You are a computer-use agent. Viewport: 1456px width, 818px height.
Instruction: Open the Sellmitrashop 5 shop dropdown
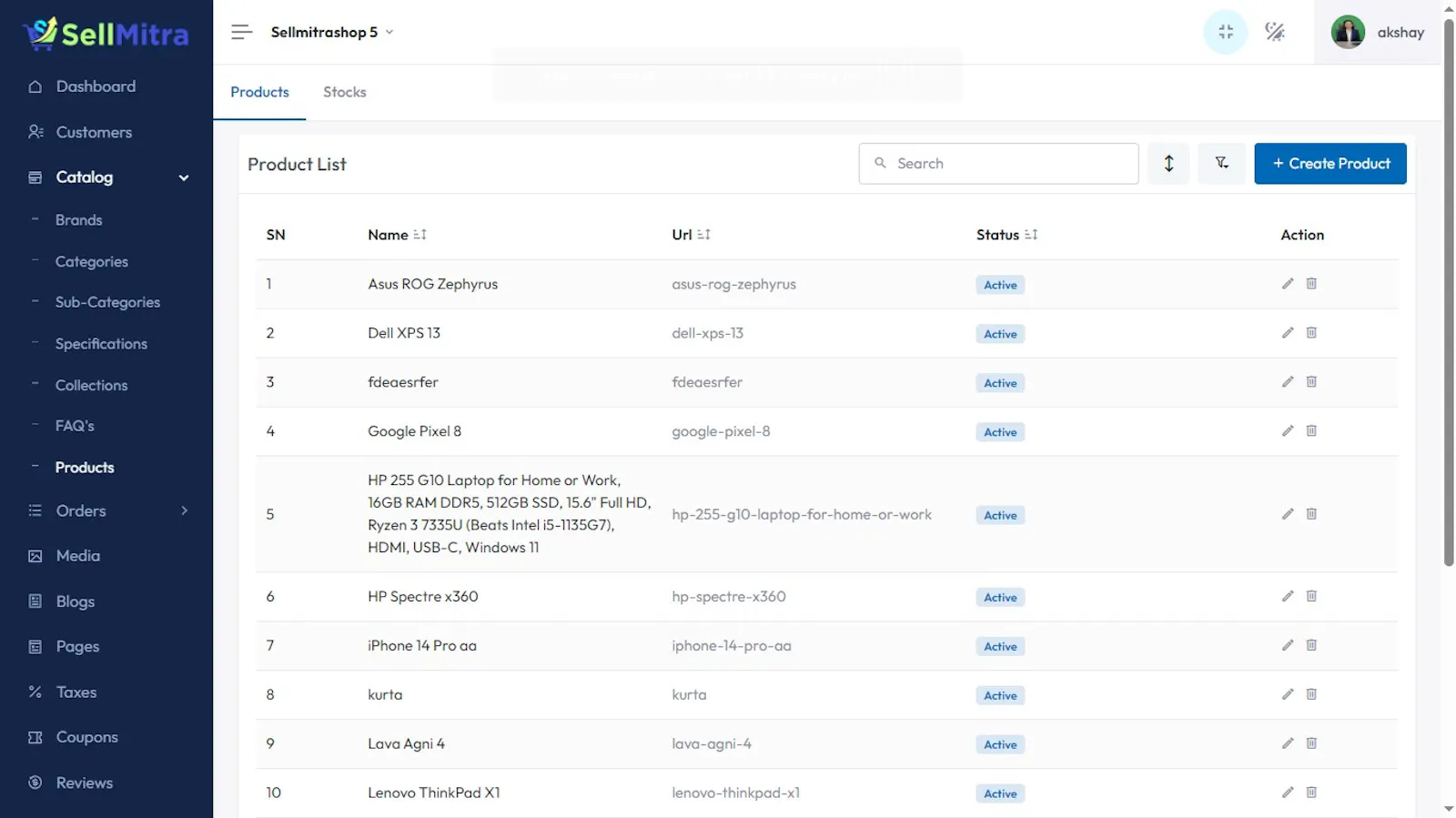[x=332, y=32]
